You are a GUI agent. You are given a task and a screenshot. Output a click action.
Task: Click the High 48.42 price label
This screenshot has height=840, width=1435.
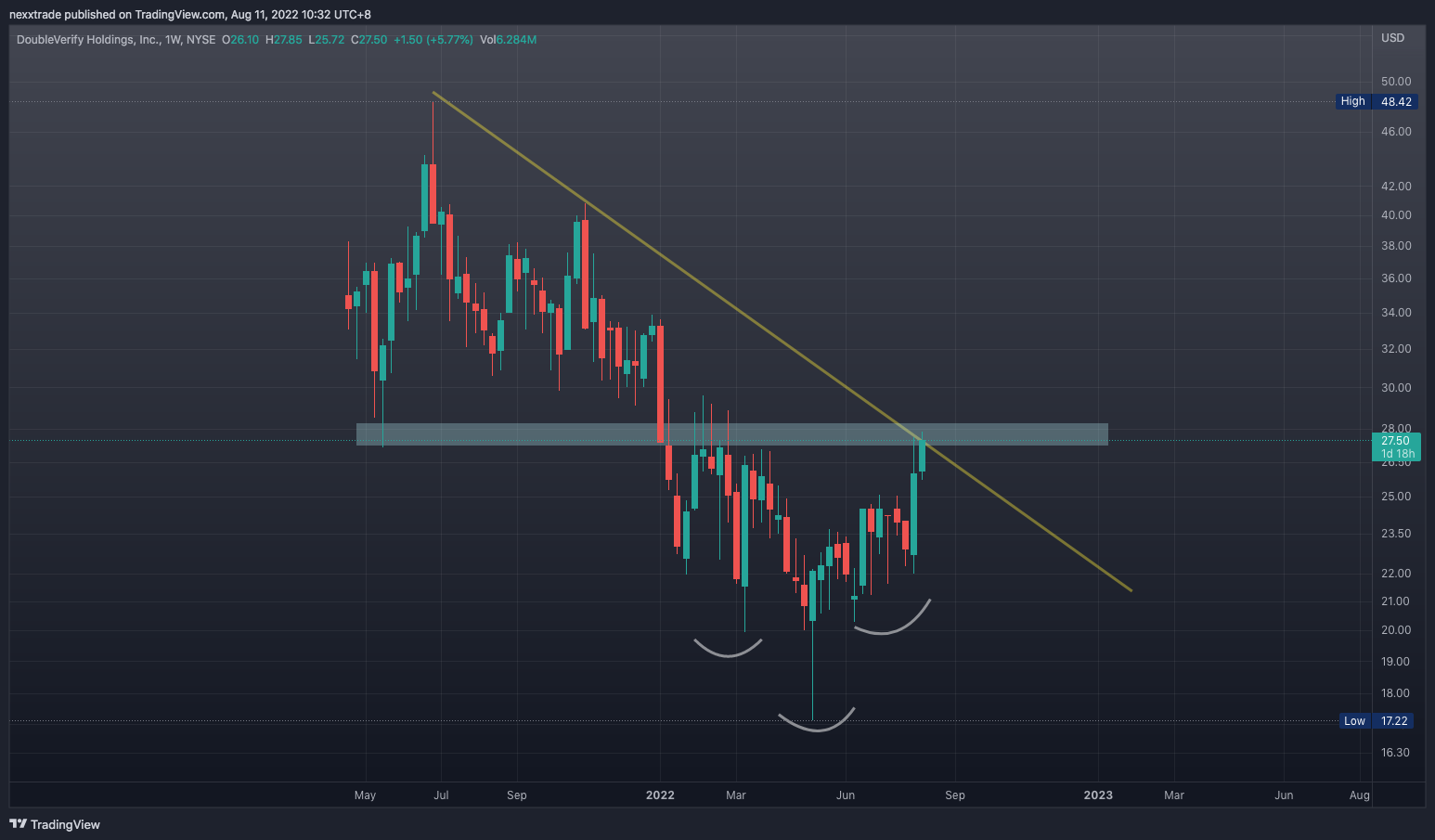(x=1376, y=101)
